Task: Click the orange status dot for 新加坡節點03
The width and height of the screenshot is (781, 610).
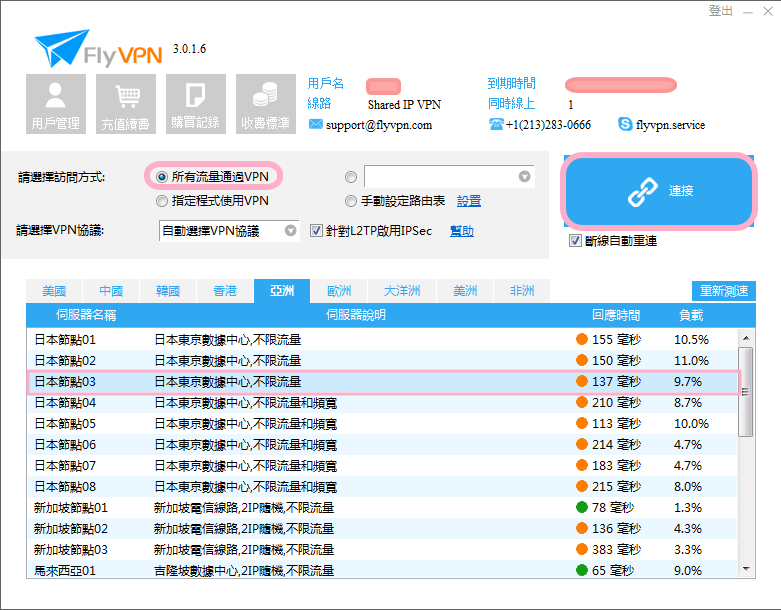Action: [581, 549]
